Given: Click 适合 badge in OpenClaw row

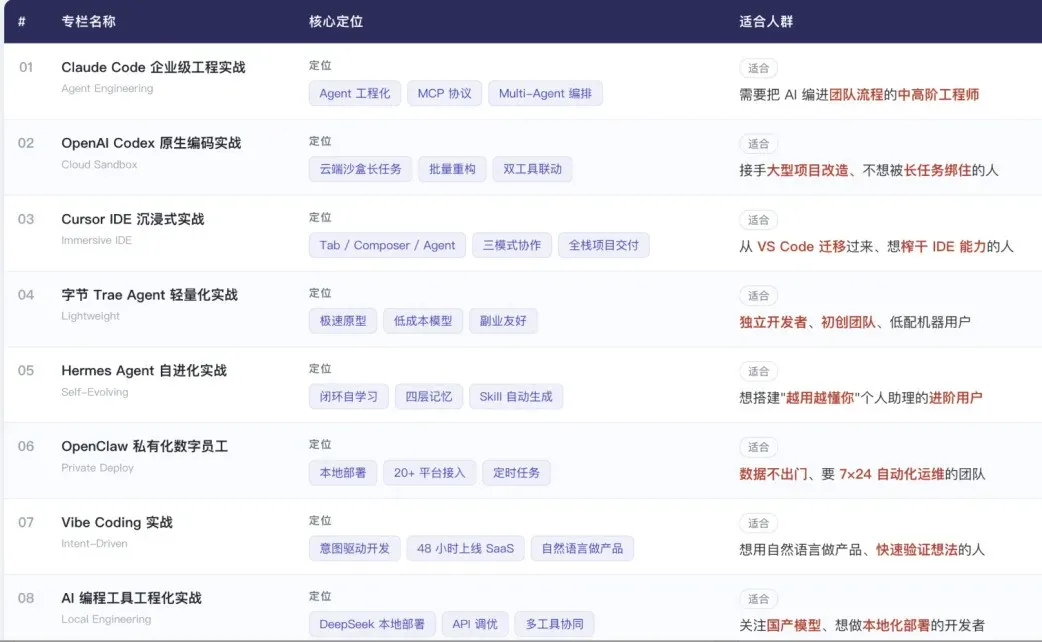Looking at the screenshot, I should pyautogui.click(x=758, y=447).
